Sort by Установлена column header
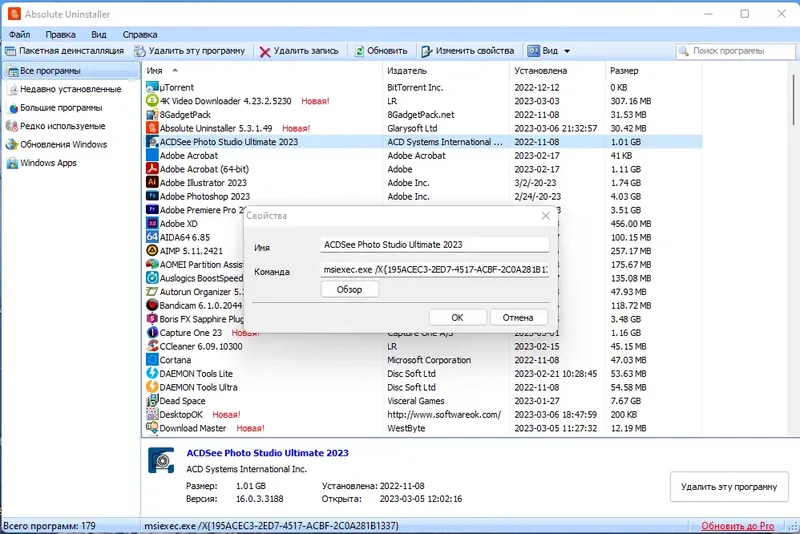The image size is (800, 534). (x=557, y=71)
